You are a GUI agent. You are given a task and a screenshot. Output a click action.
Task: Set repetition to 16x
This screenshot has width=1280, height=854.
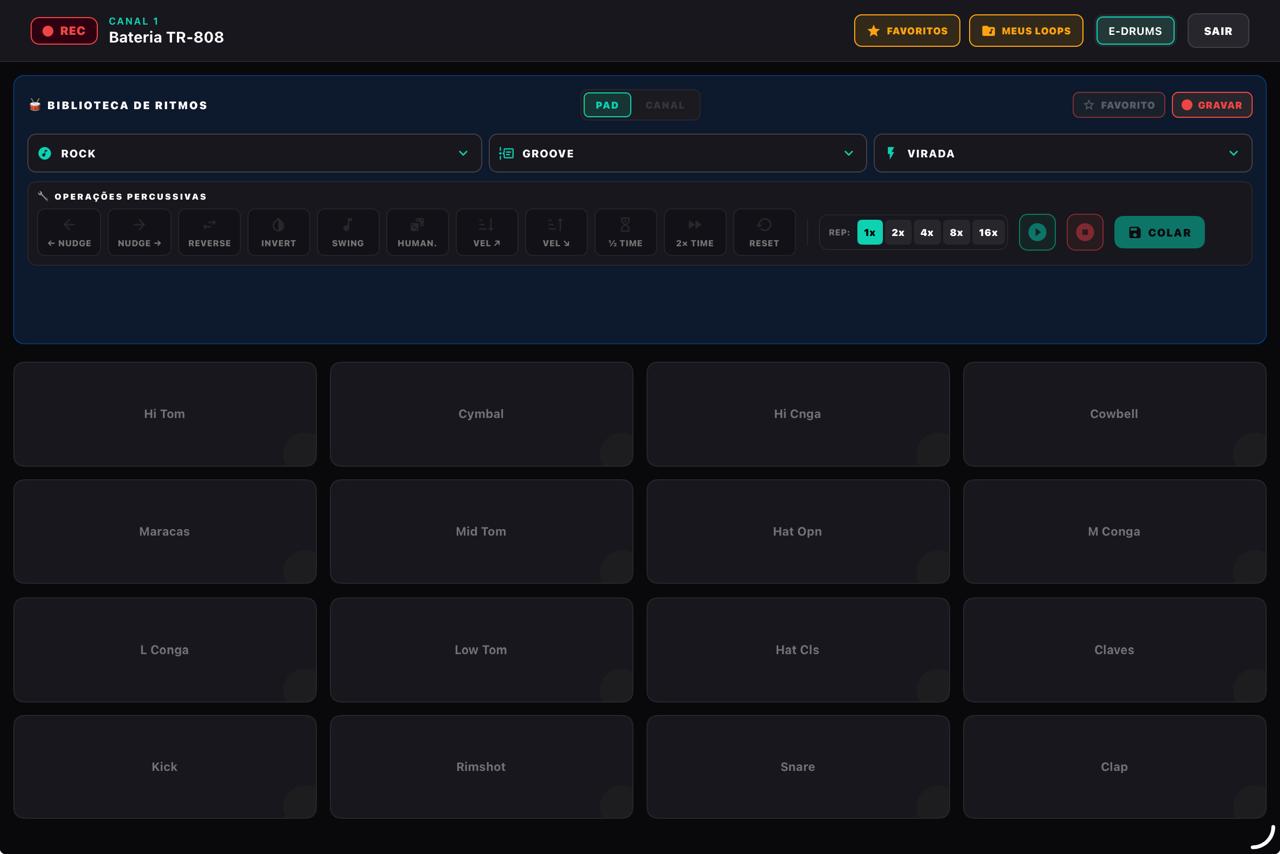click(x=988, y=232)
